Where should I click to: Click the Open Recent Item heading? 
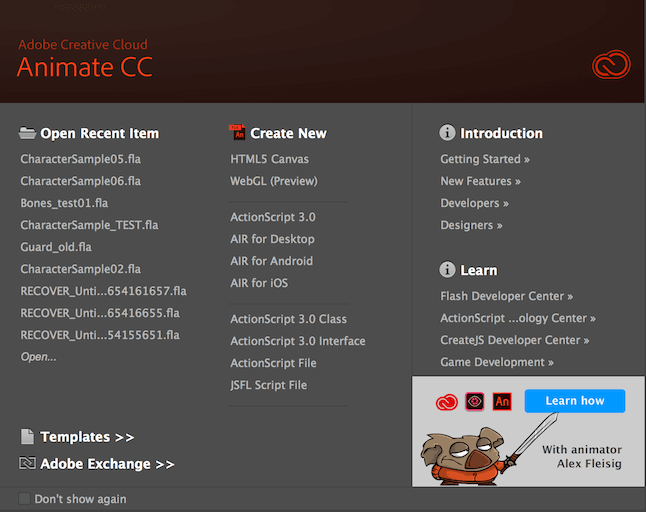(x=99, y=133)
